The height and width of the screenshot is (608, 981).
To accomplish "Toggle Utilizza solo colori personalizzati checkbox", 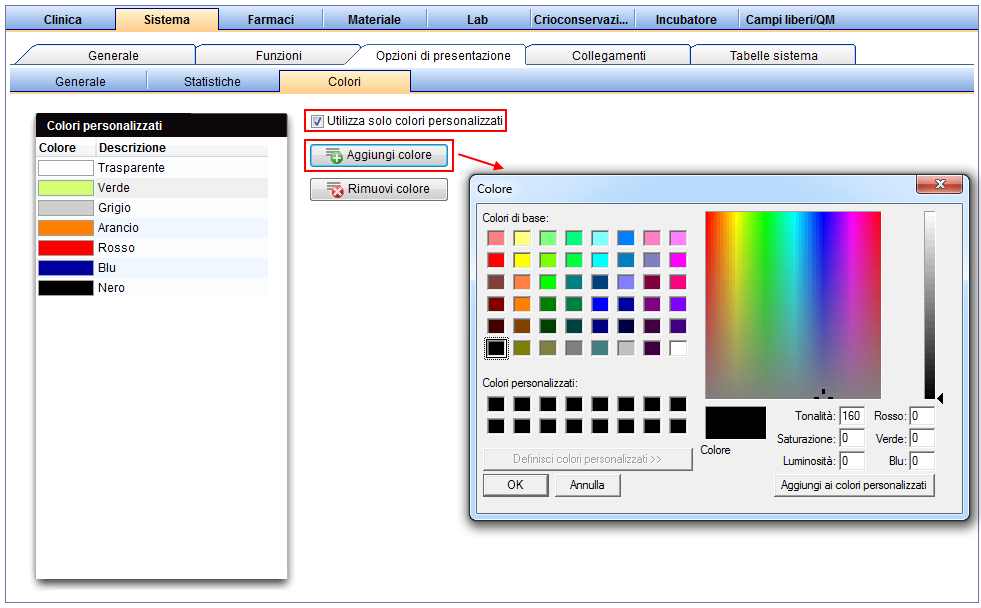I will point(317,121).
